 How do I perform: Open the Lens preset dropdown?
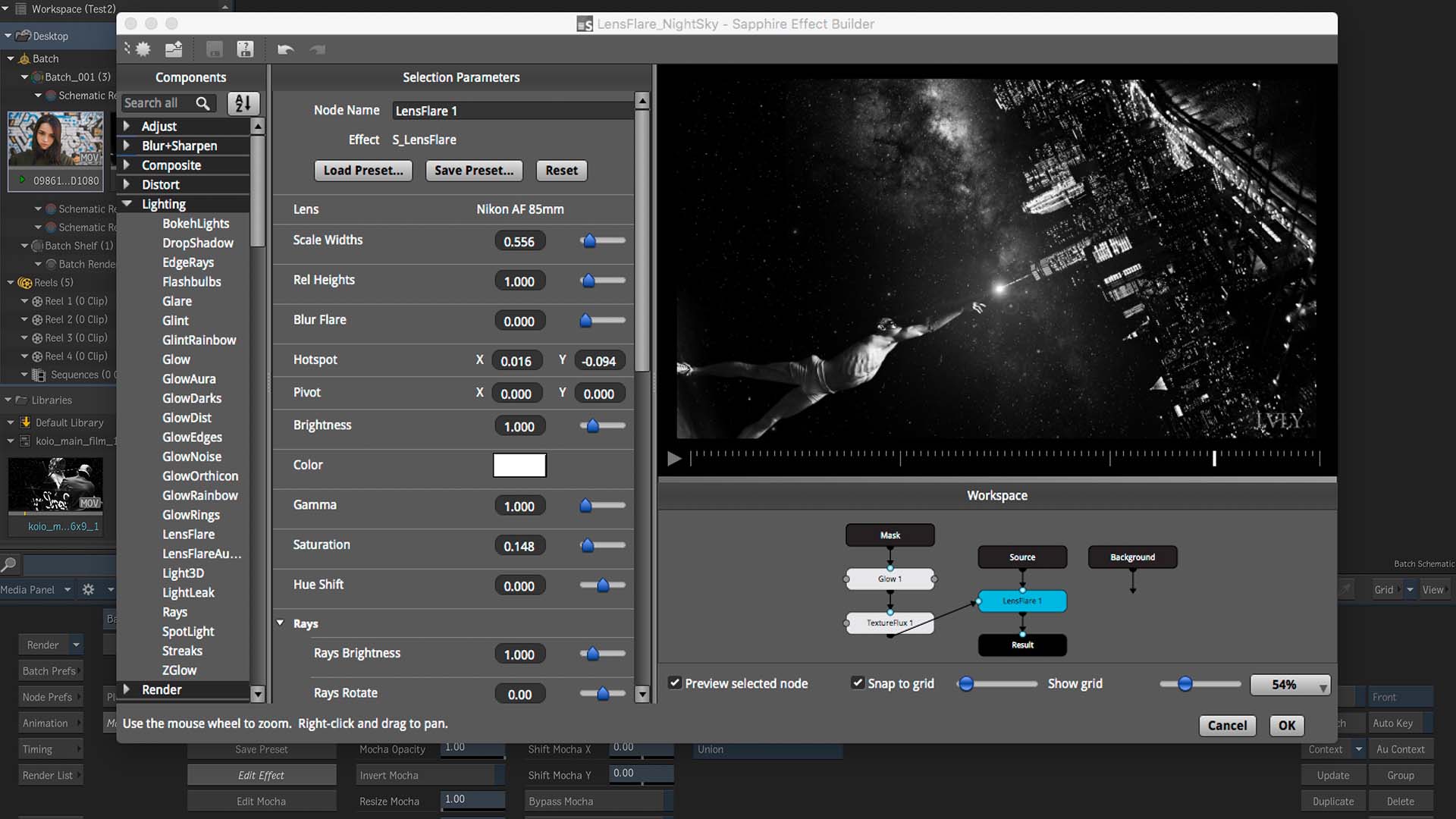519,209
